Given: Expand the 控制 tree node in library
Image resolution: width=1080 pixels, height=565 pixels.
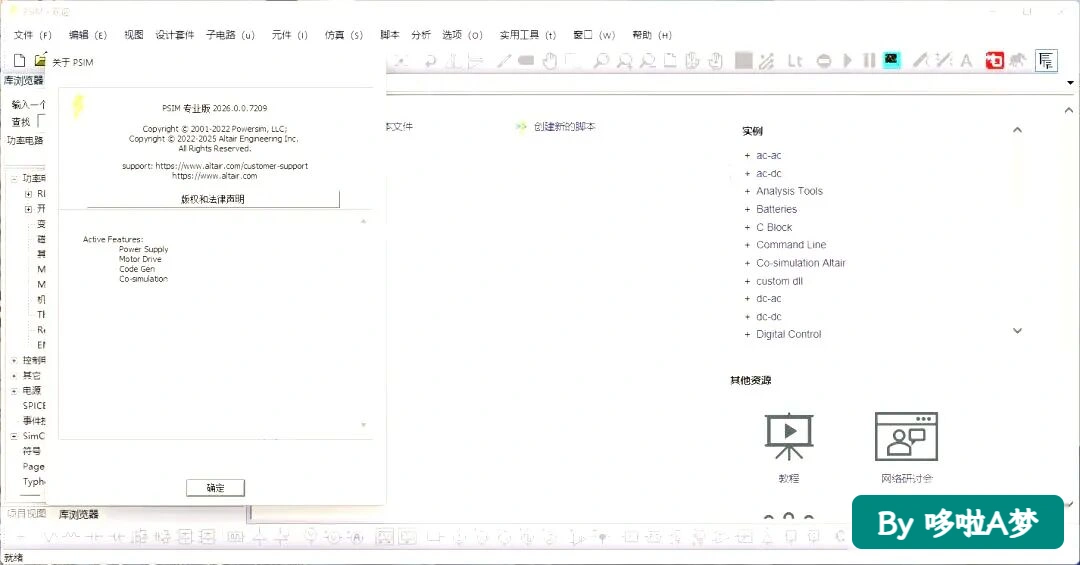Looking at the screenshot, I should click(x=14, y=360).
